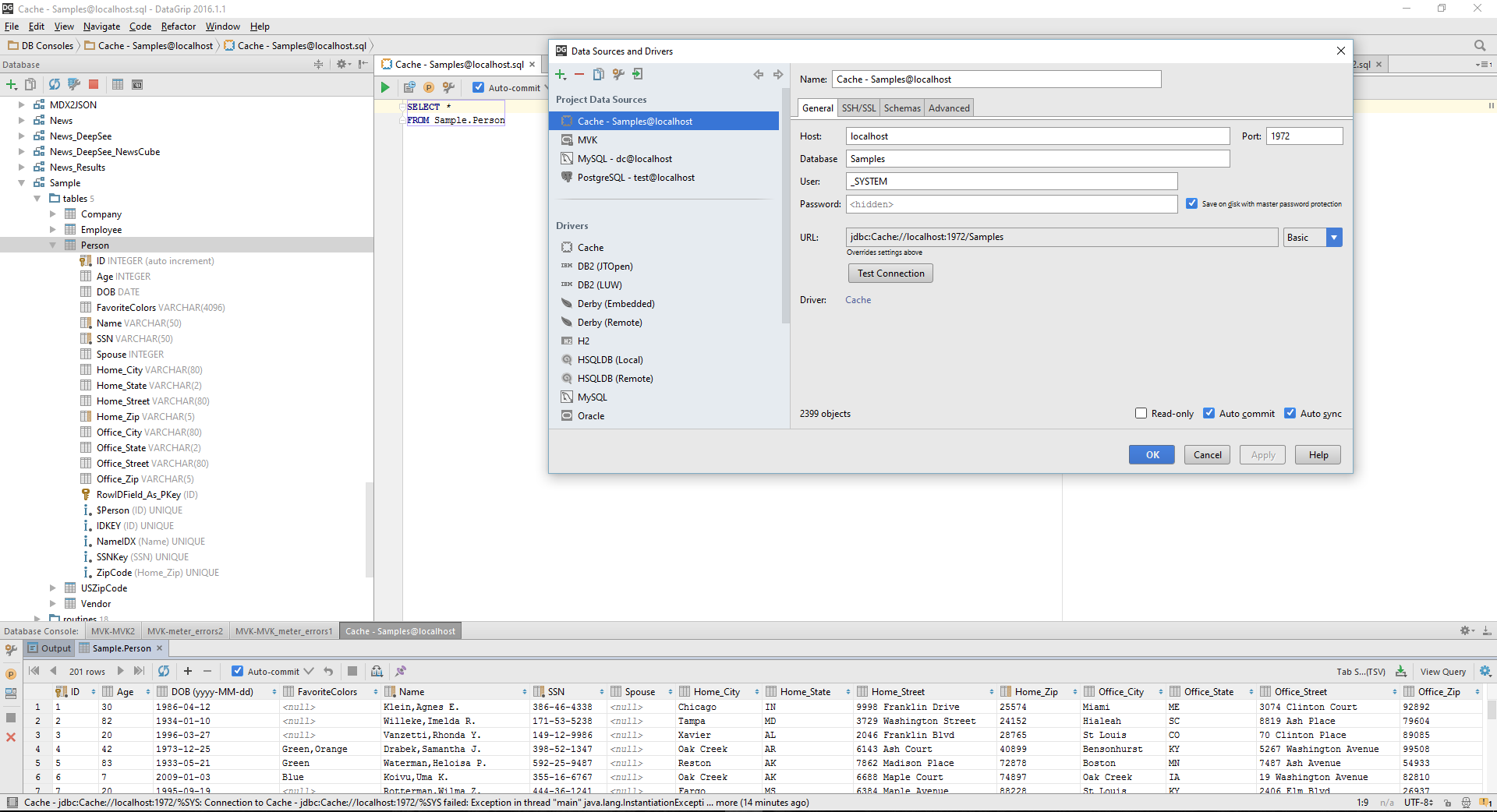The height and width of the screenshot is (812, 1497).
Task: Expand the MDX2JSON schema node
Action: click(x=21, y=104)
